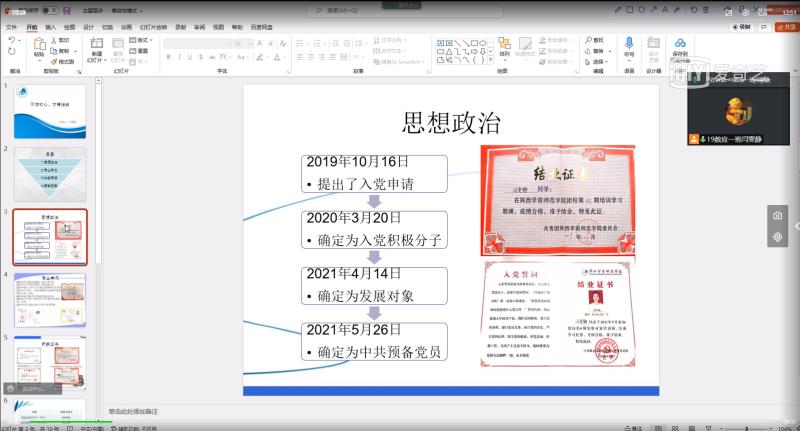This screenshot has height=431, width=800.
Task: Click the comments speech-bubble icon
Action: coord(764,27)
